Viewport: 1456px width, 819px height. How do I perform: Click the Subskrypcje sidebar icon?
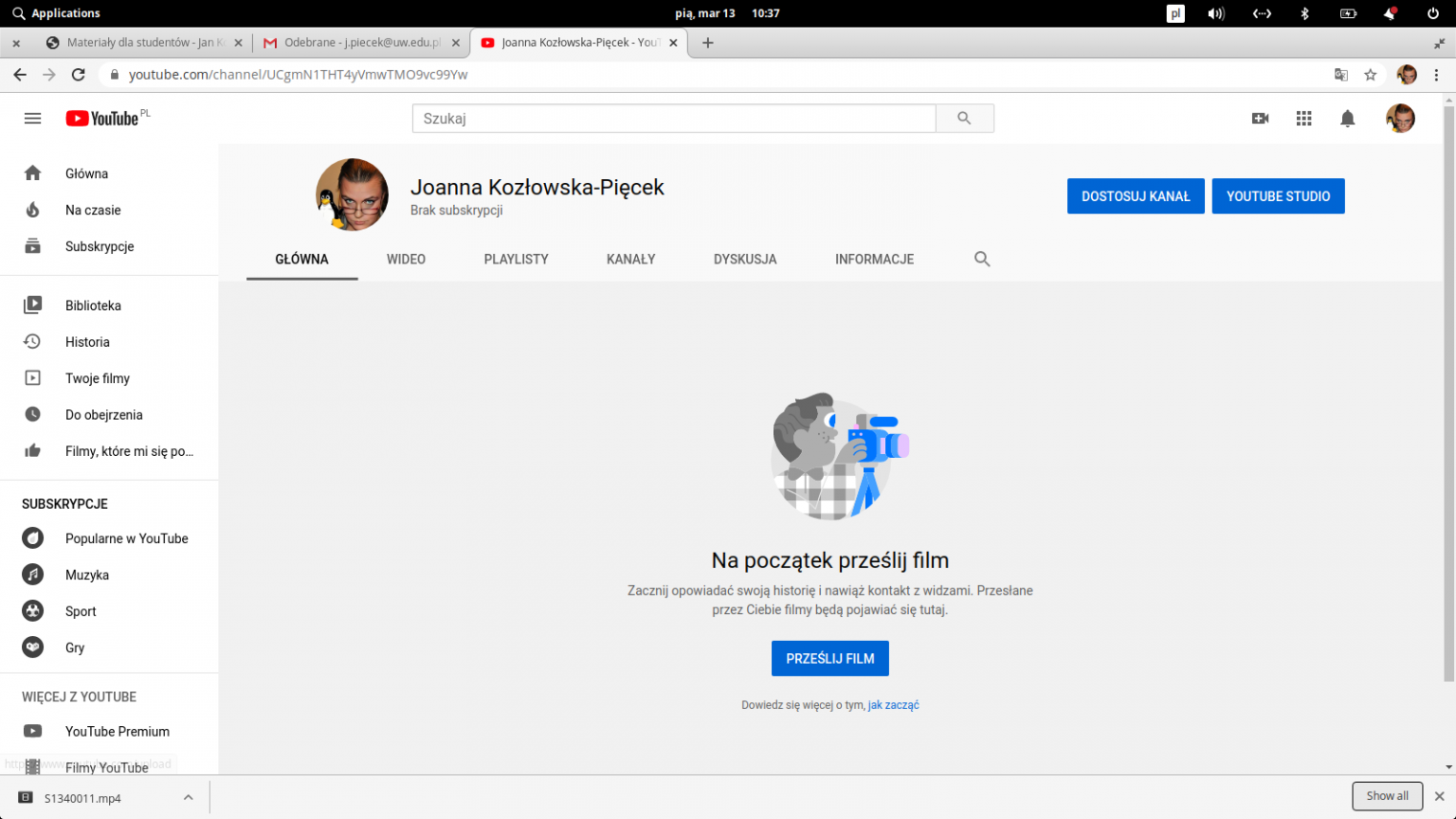click(33, 246)
